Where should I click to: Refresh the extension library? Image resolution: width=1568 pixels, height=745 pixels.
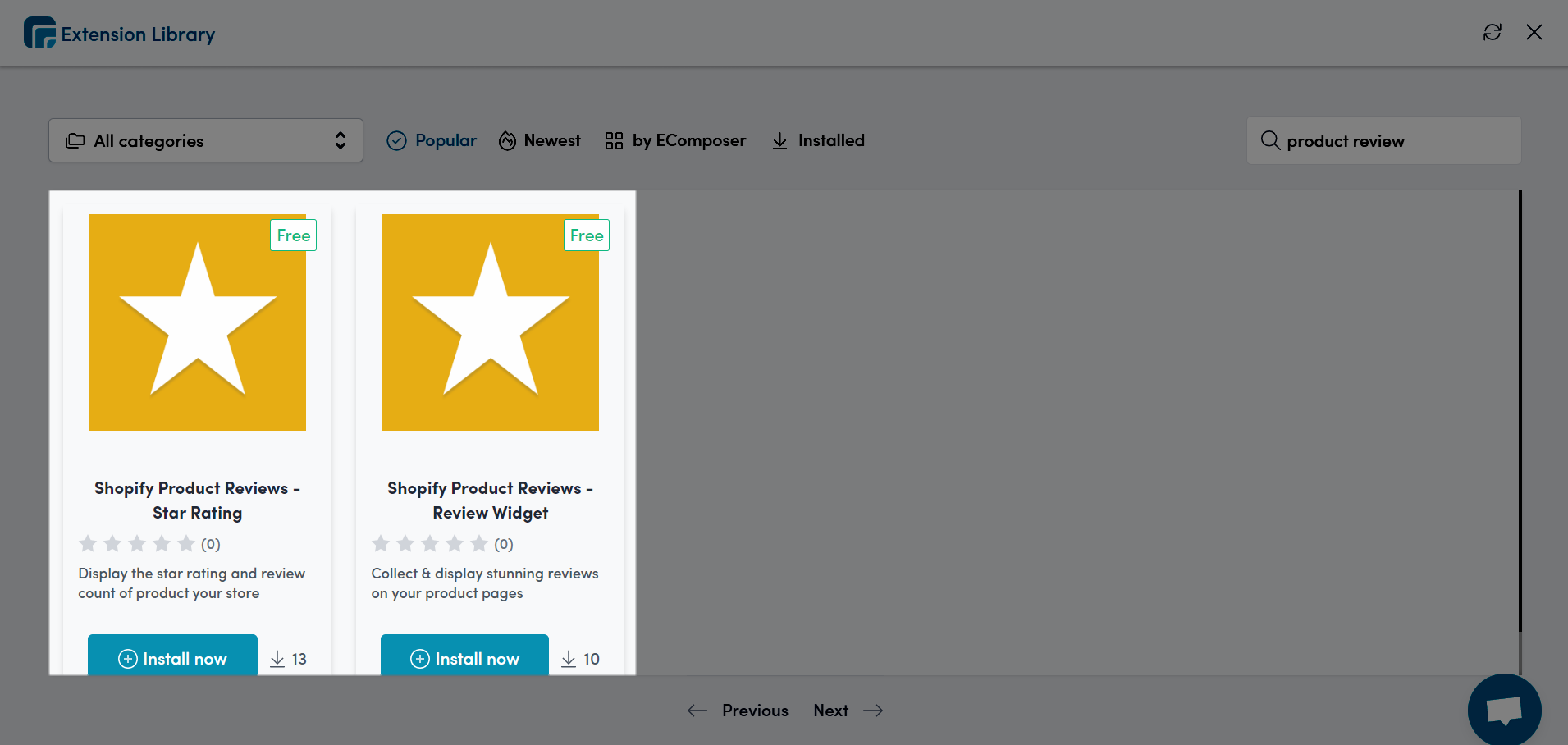coord(1493,32)
